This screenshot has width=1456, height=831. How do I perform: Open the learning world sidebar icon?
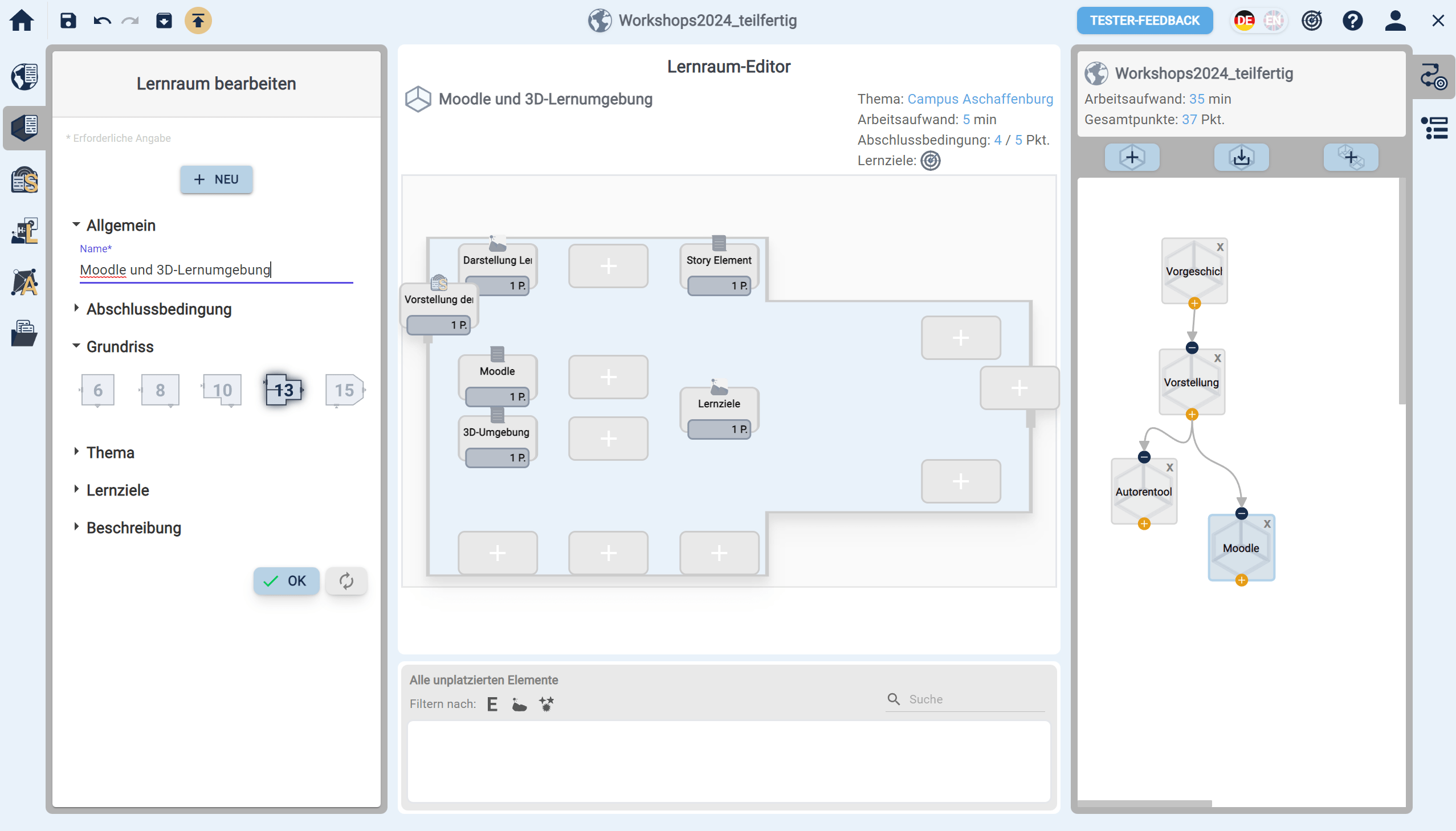pyautogui.click(x=25, y=76)
